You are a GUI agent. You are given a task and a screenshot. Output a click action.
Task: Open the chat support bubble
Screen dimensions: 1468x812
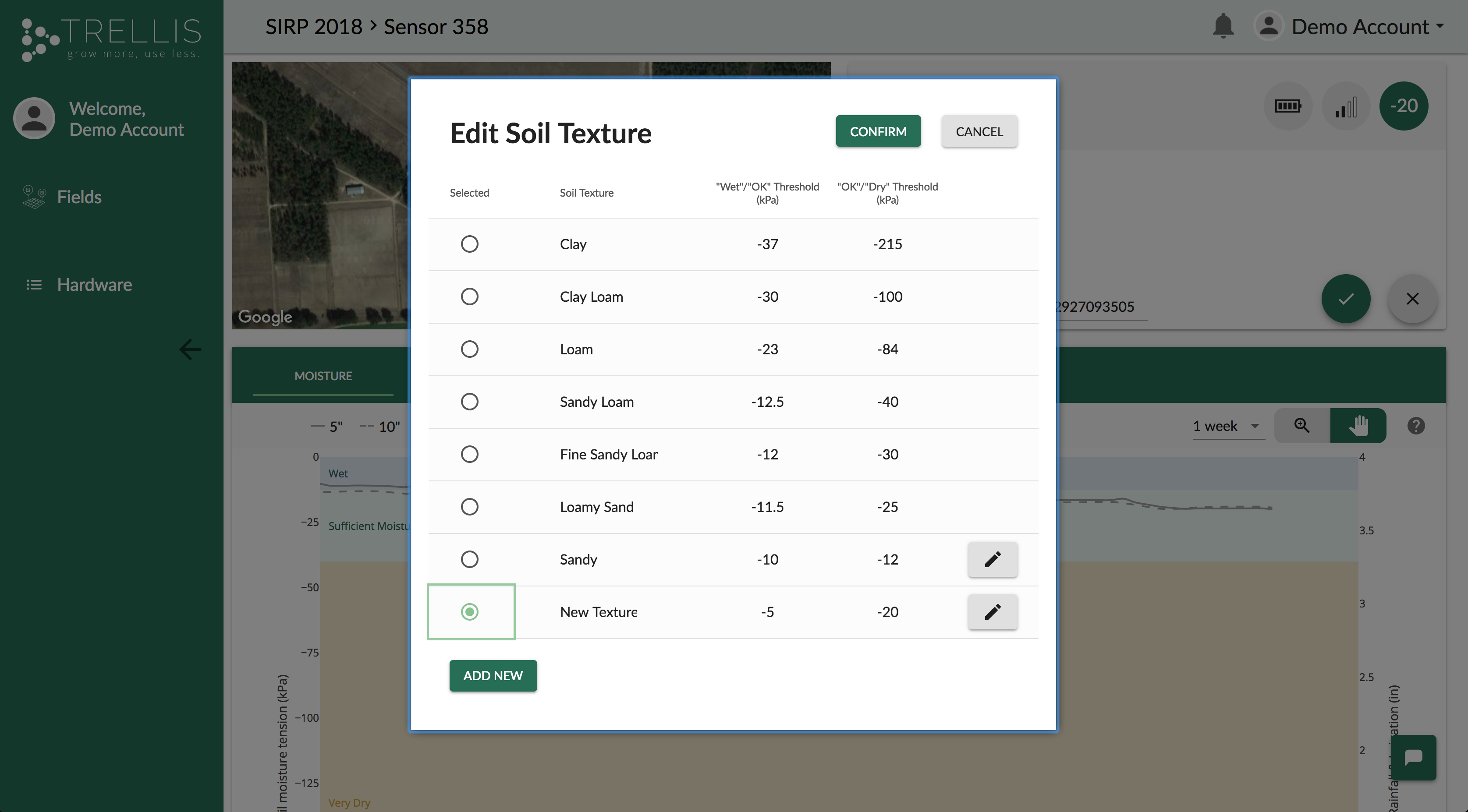tap(1413, 757)
